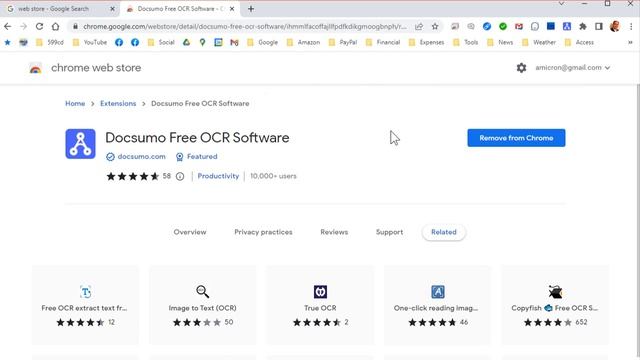Open the Reviews tab
This screenshot has width=640, height=360.
[x=334, y=232]
